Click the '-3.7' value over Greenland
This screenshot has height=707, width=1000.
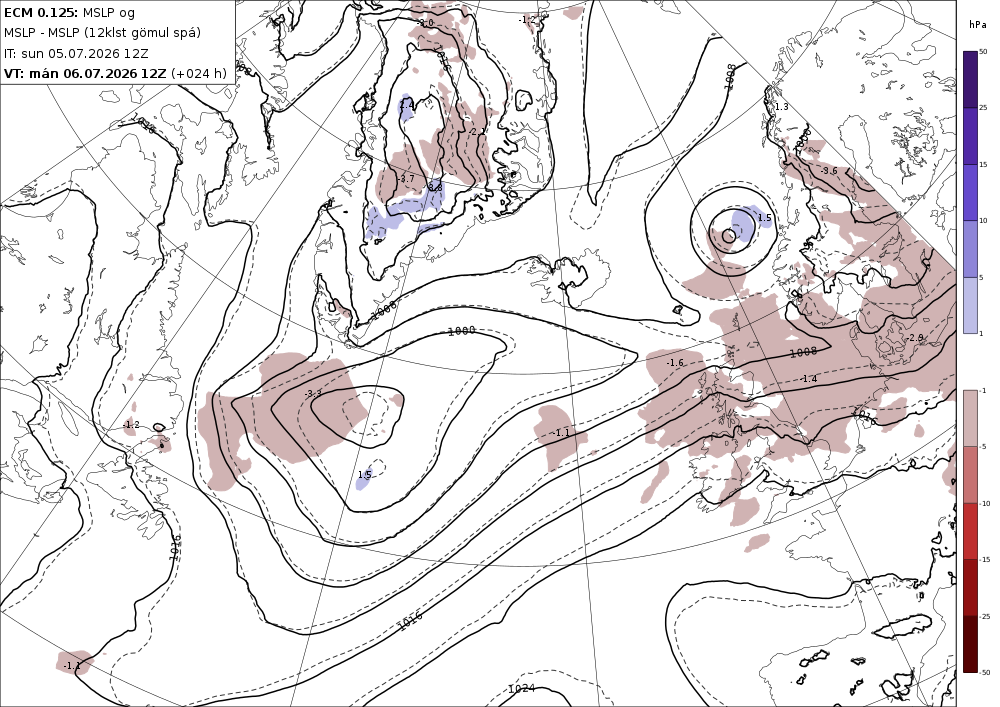(x=406, y=179)
